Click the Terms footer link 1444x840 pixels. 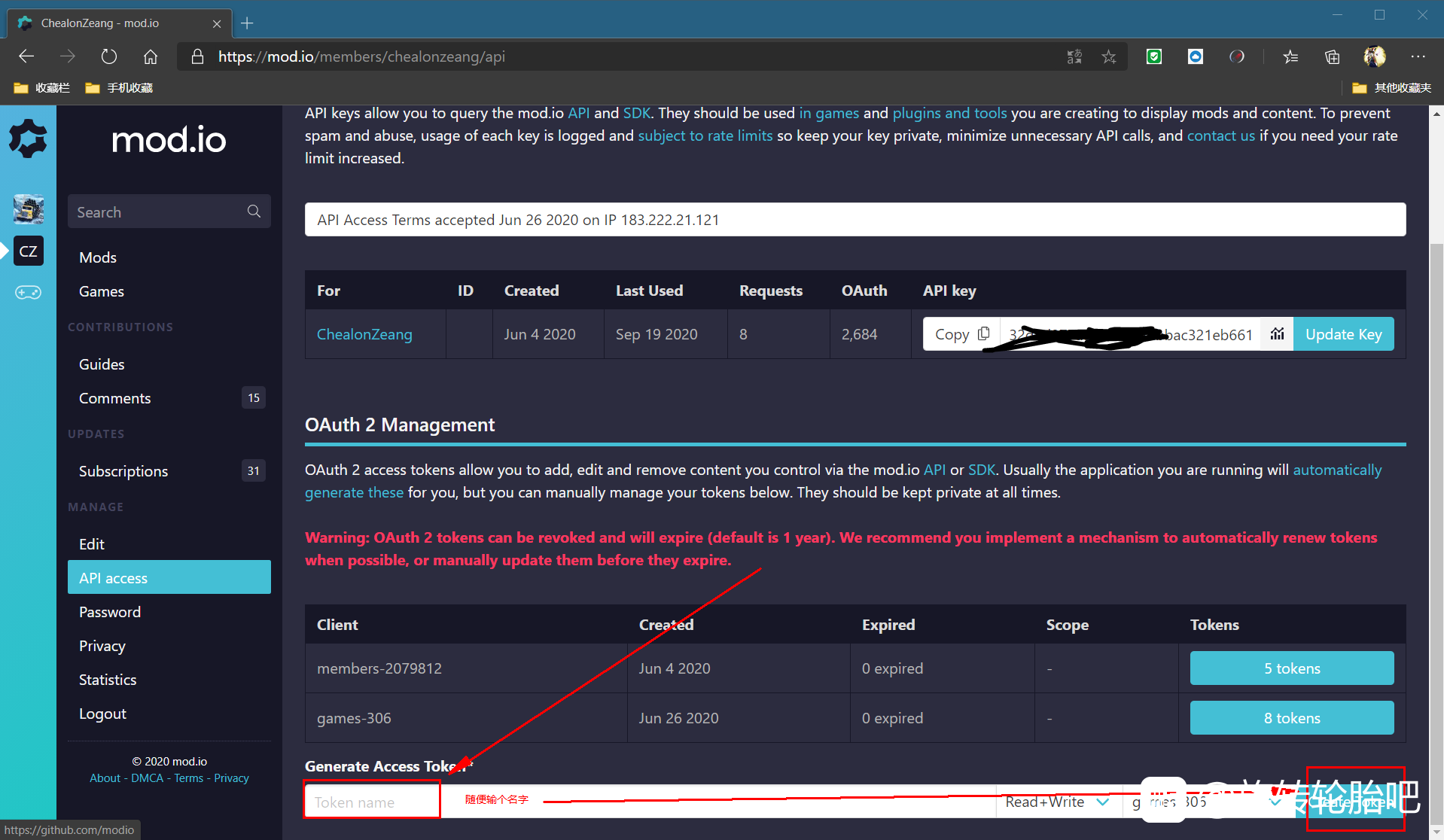coord(189,778)
